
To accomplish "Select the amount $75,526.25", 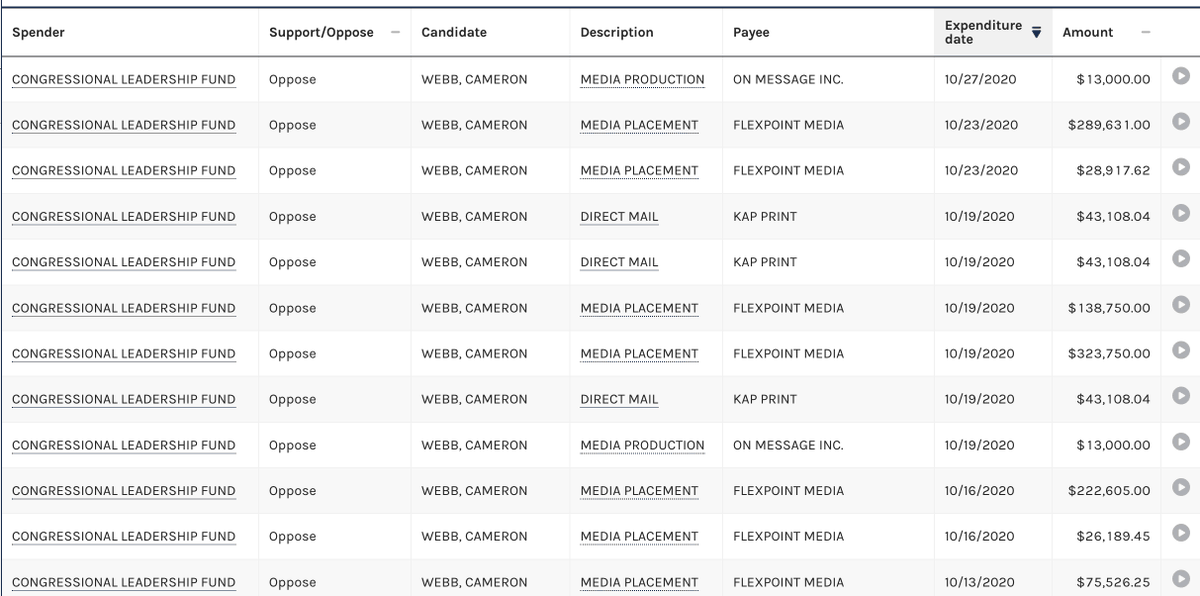I will (x=1113, y=583).
